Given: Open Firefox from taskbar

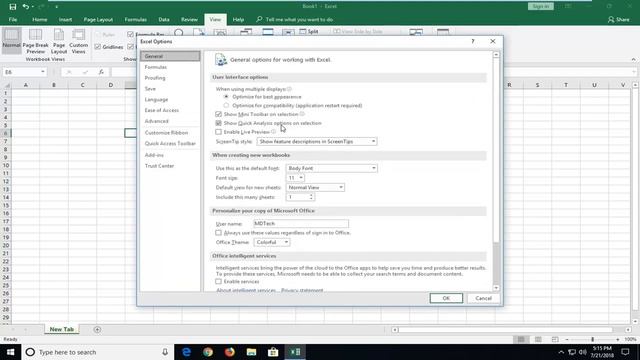Looking at the screenshot, I should click(x=230, y=352).
